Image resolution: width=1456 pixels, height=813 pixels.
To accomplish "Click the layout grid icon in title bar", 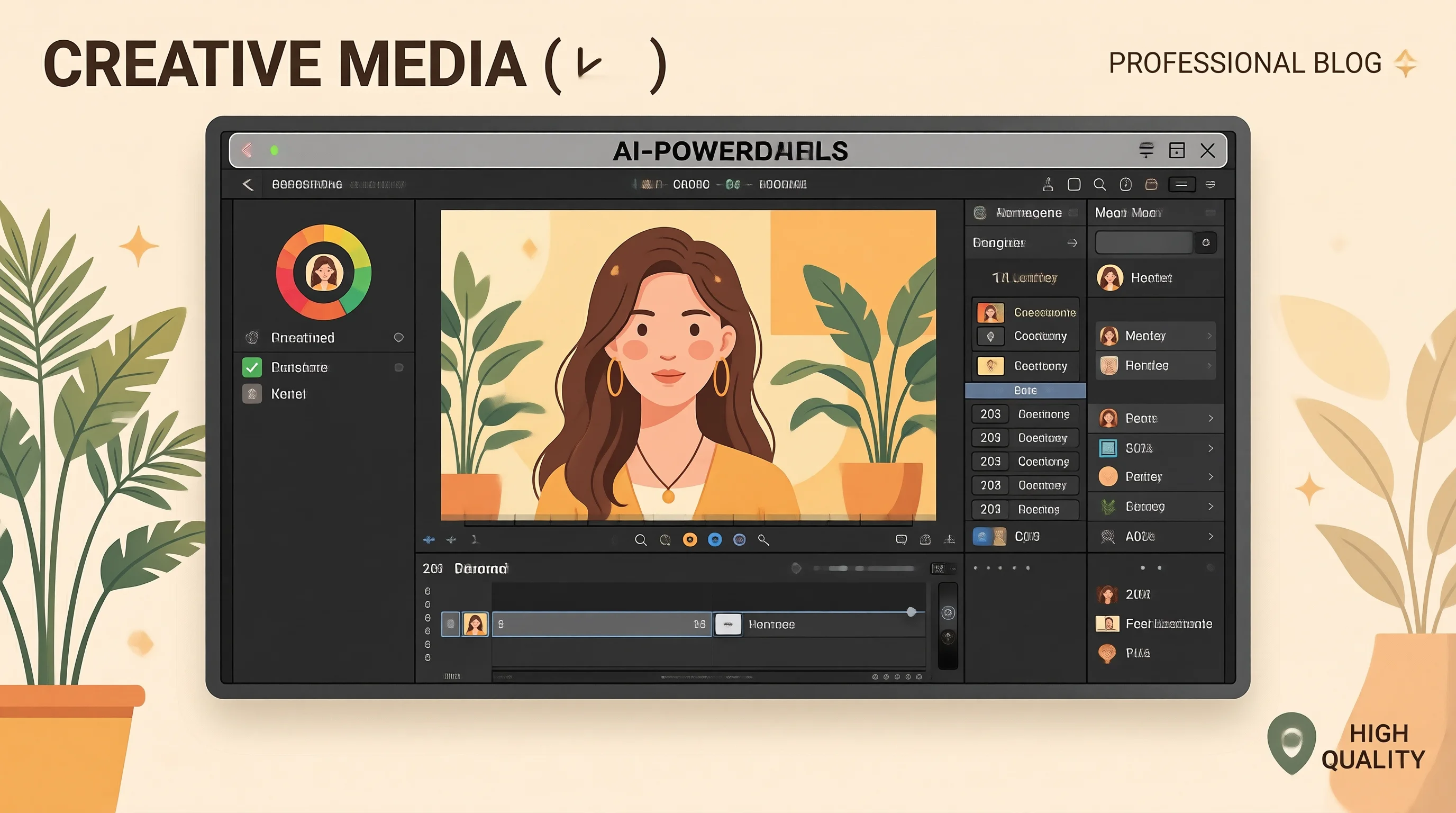I will 1177,150.
